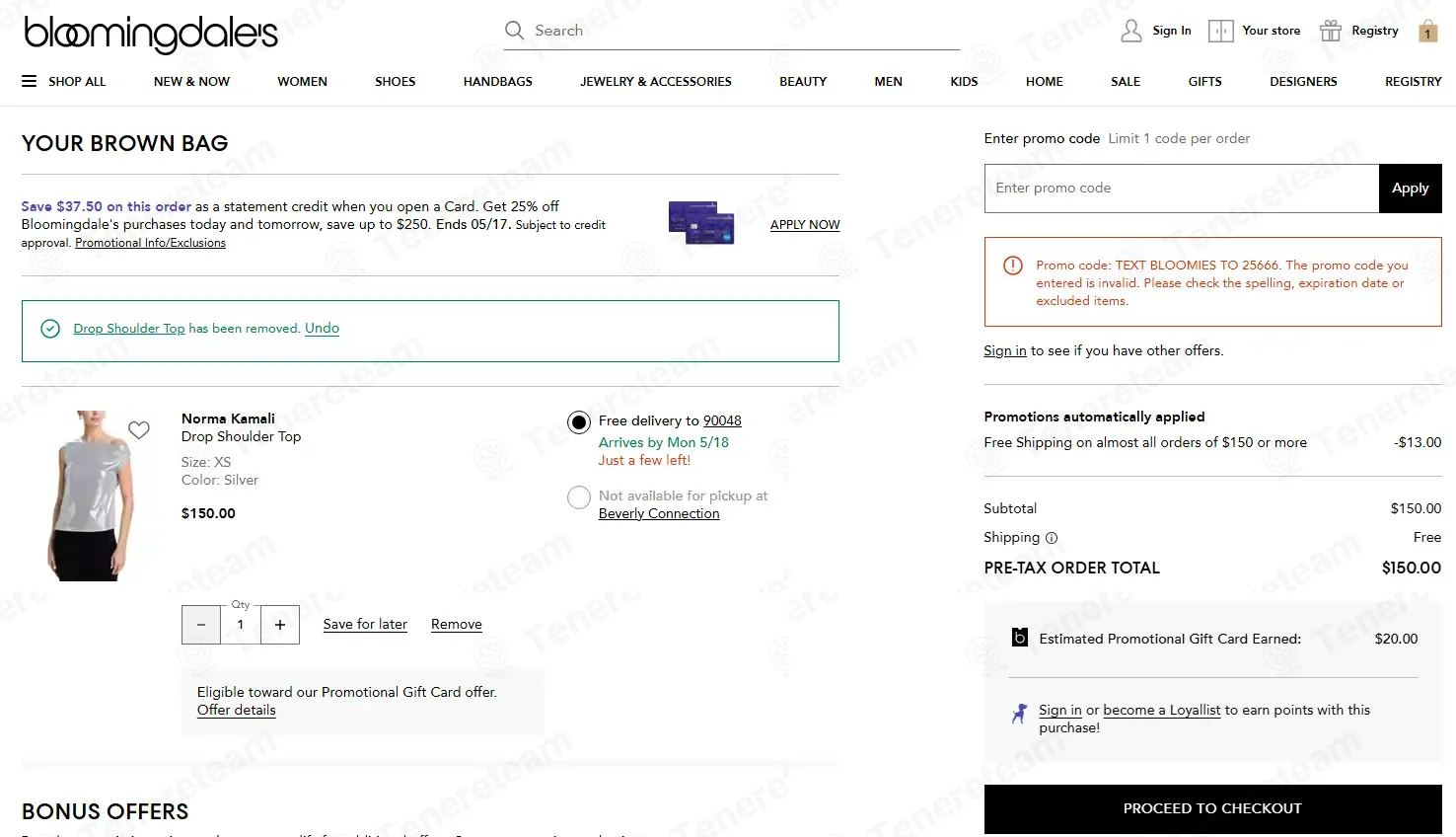1456x837 pixels.
Task: Click the Sign In person icon
Action: [x=1131, y=31]
